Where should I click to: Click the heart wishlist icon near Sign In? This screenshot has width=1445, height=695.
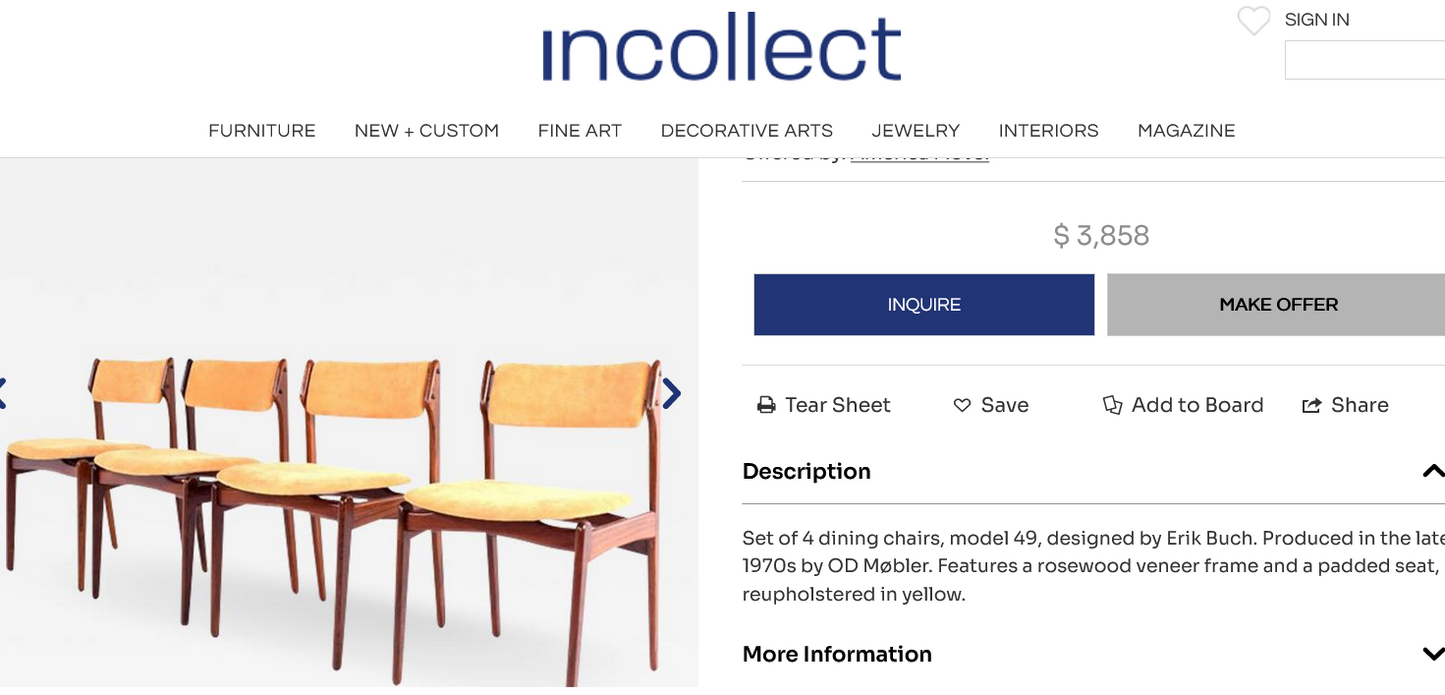[x=1253, y=20]
